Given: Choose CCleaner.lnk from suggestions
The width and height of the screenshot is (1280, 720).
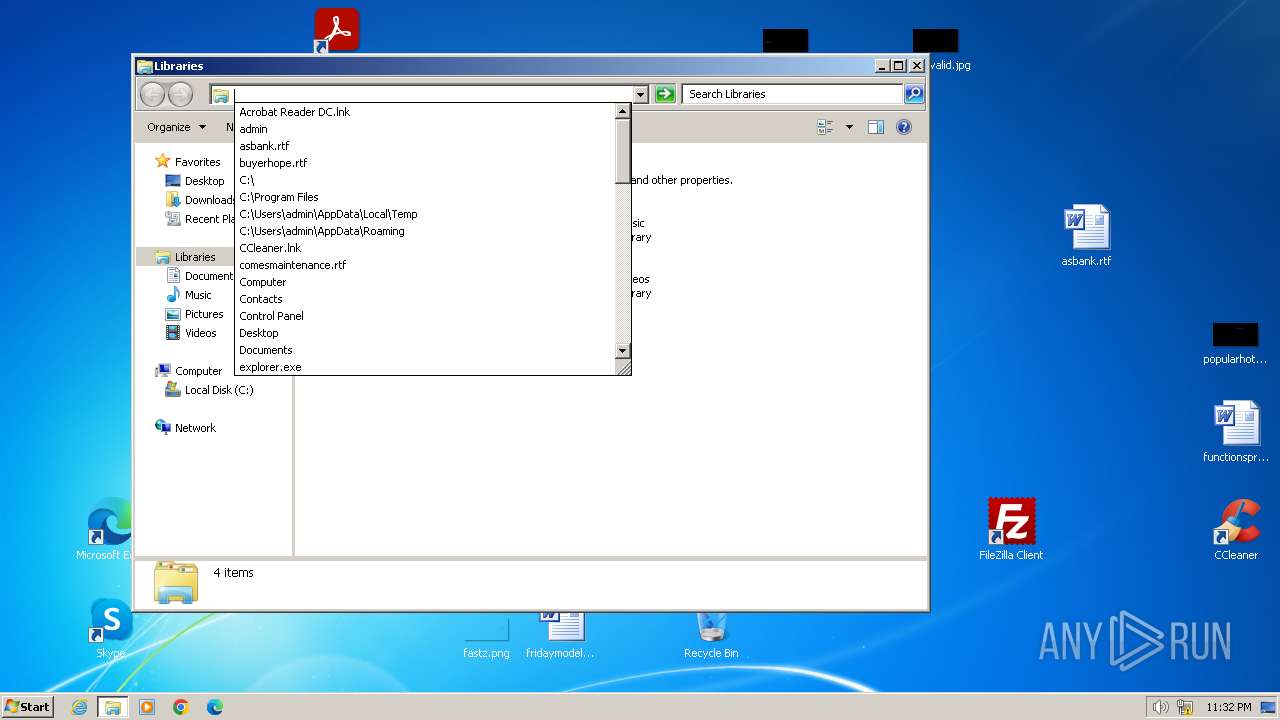Looking at the screenshot, I should point(425,248).
